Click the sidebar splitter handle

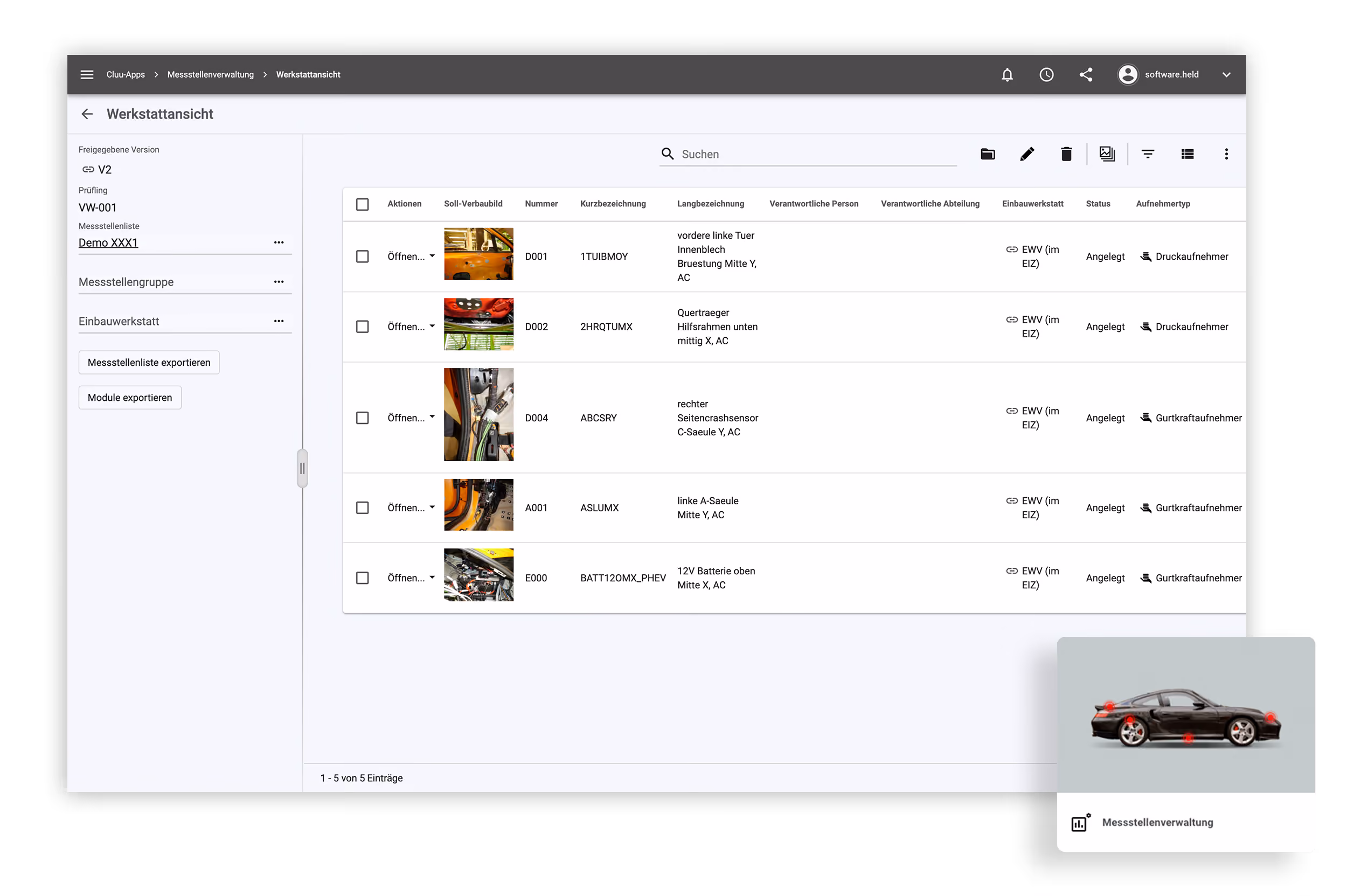click(x=302, y=469)
